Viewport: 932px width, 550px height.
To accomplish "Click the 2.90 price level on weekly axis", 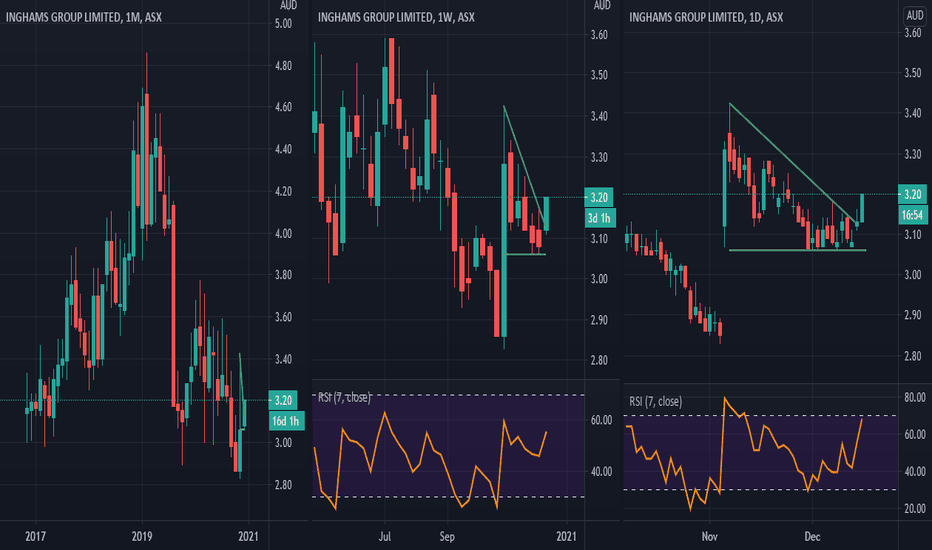I will coord(599,319).
